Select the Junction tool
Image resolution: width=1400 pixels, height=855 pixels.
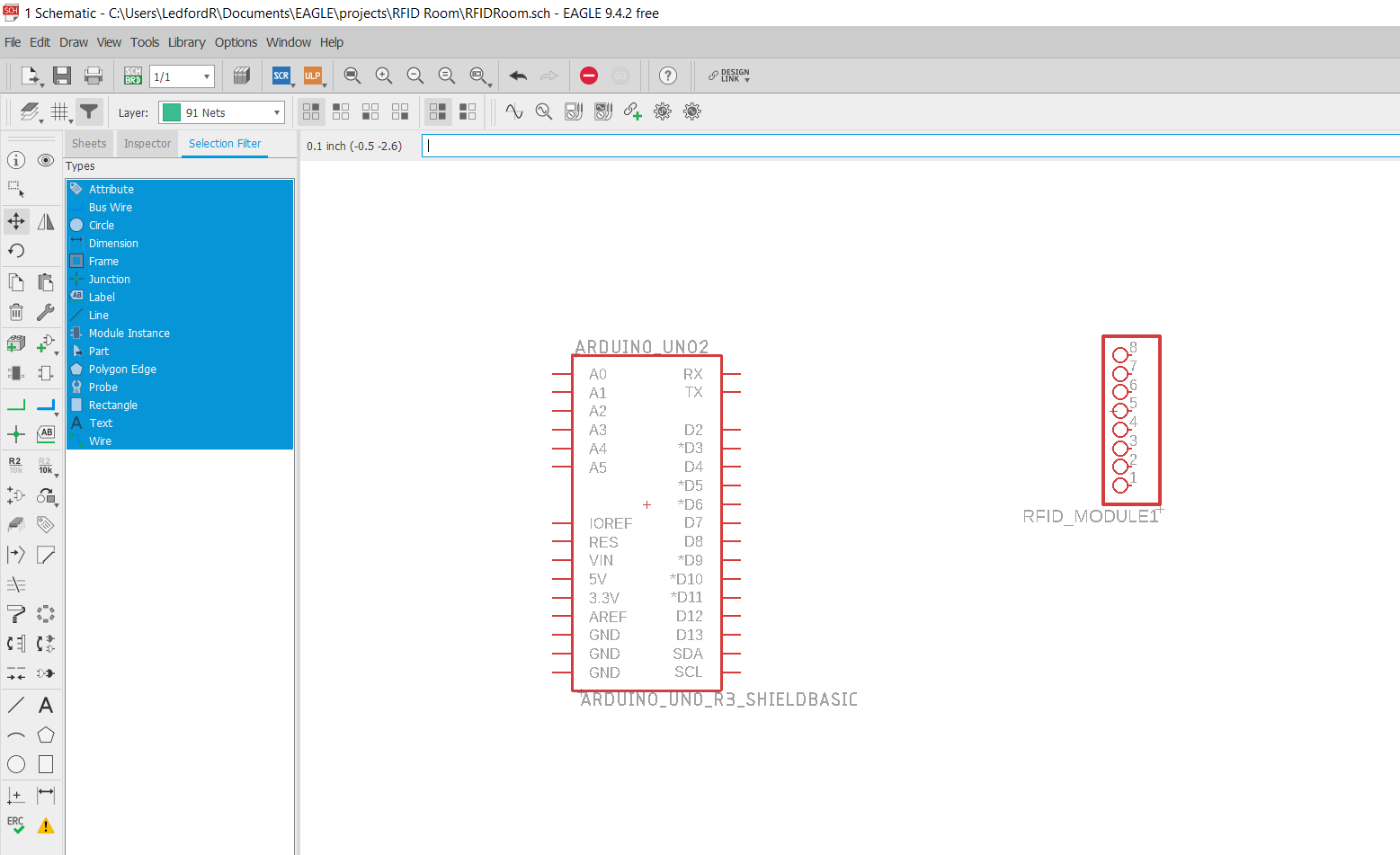[x=16, y=434]
